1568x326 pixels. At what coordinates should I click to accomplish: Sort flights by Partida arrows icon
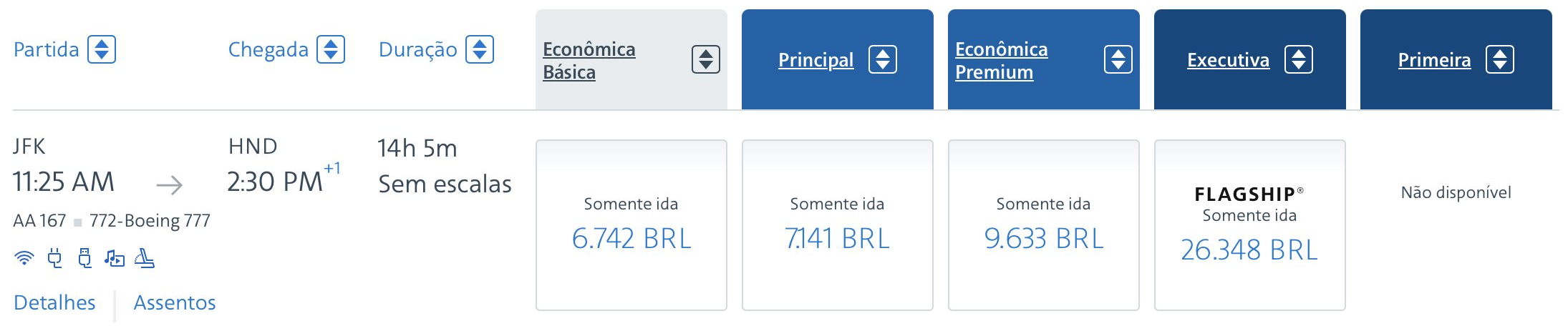(102, 49)
